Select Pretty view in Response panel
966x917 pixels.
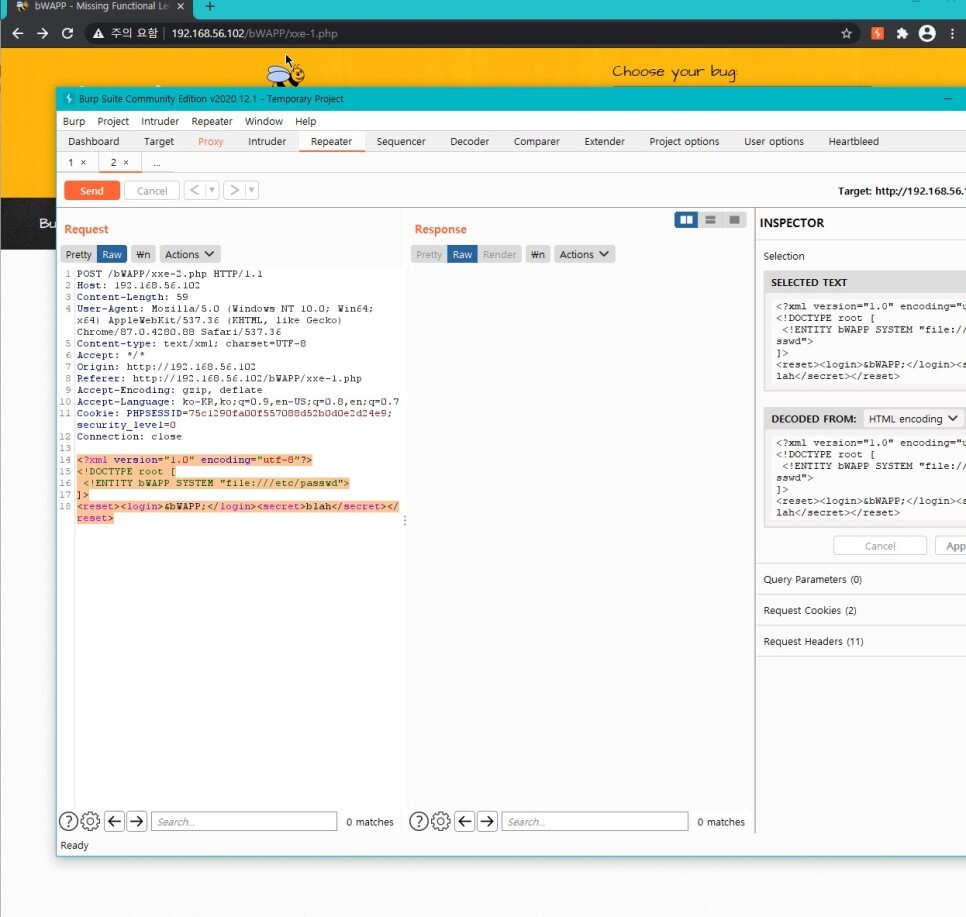tap(429, 255)
